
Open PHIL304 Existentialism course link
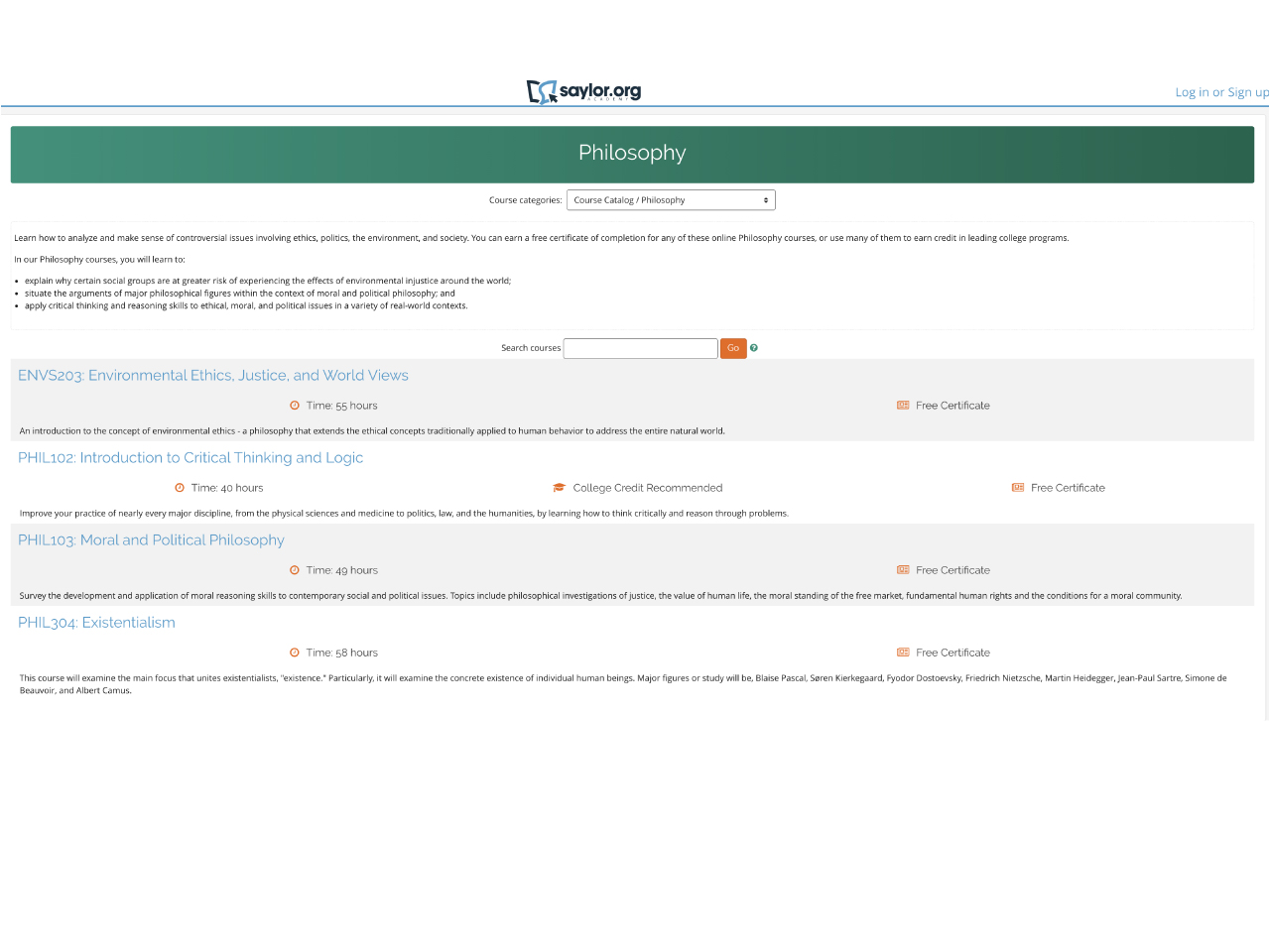(96, 622)
